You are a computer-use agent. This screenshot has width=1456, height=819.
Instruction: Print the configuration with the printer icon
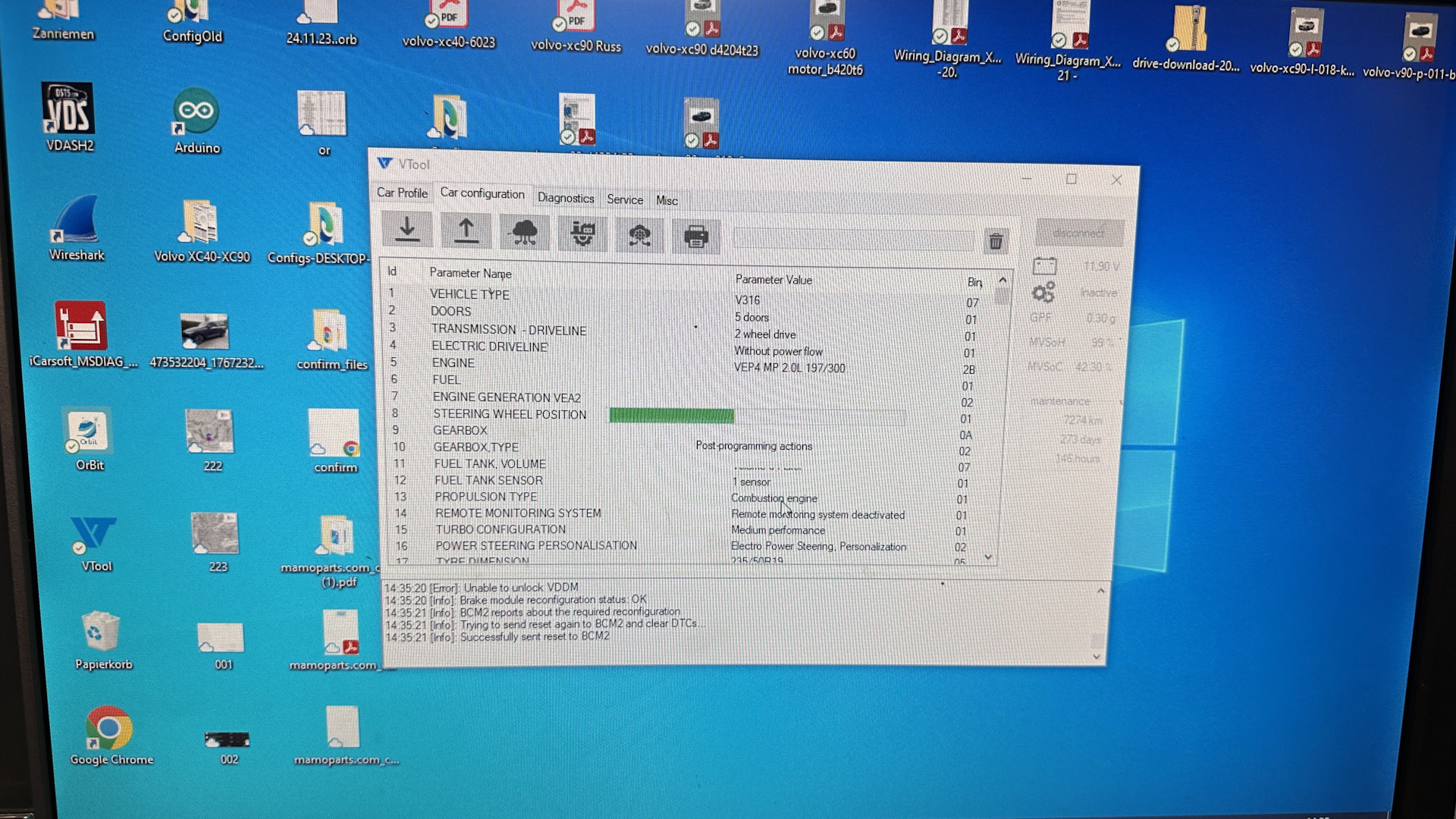click(695, 237)
